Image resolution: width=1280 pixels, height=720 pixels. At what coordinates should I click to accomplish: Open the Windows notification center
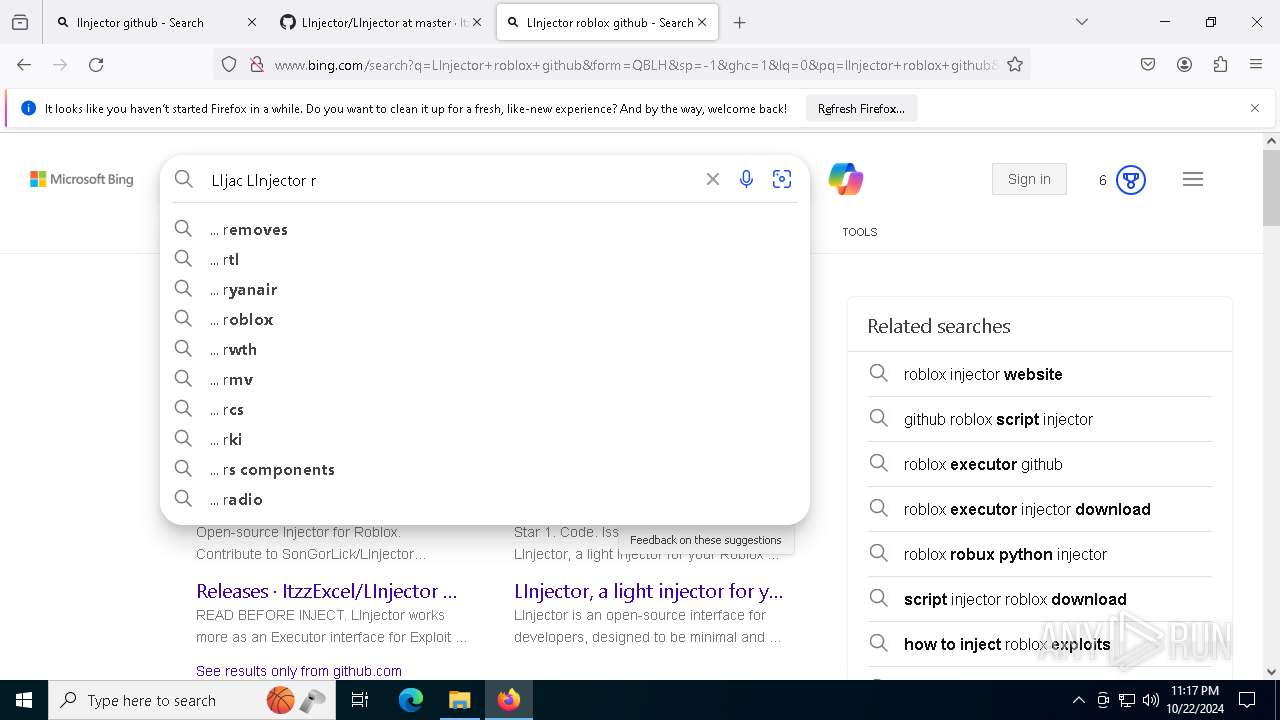tap(1247, 700)
